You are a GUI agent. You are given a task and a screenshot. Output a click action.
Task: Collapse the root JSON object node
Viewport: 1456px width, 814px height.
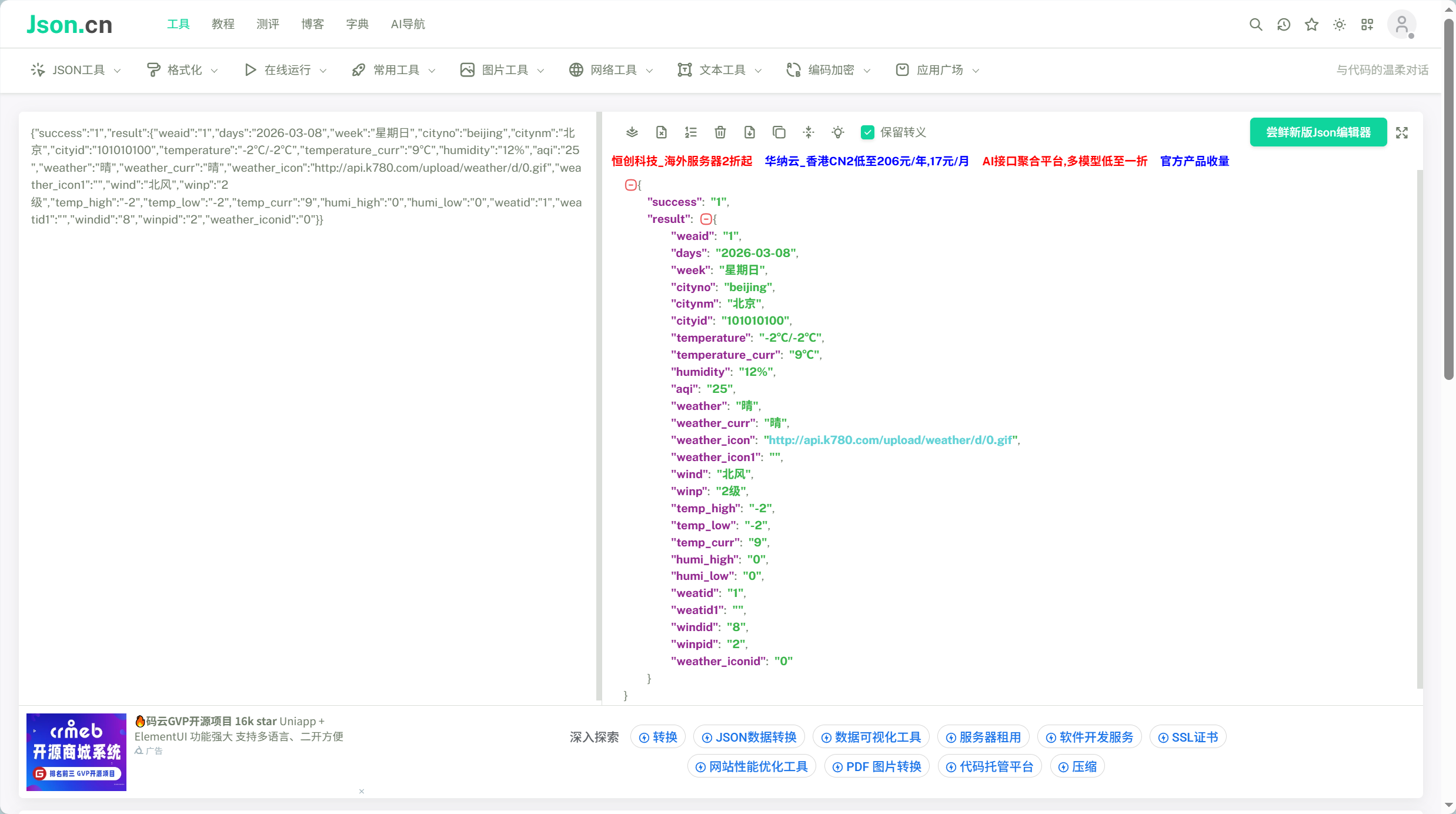[x=630, y=185]
